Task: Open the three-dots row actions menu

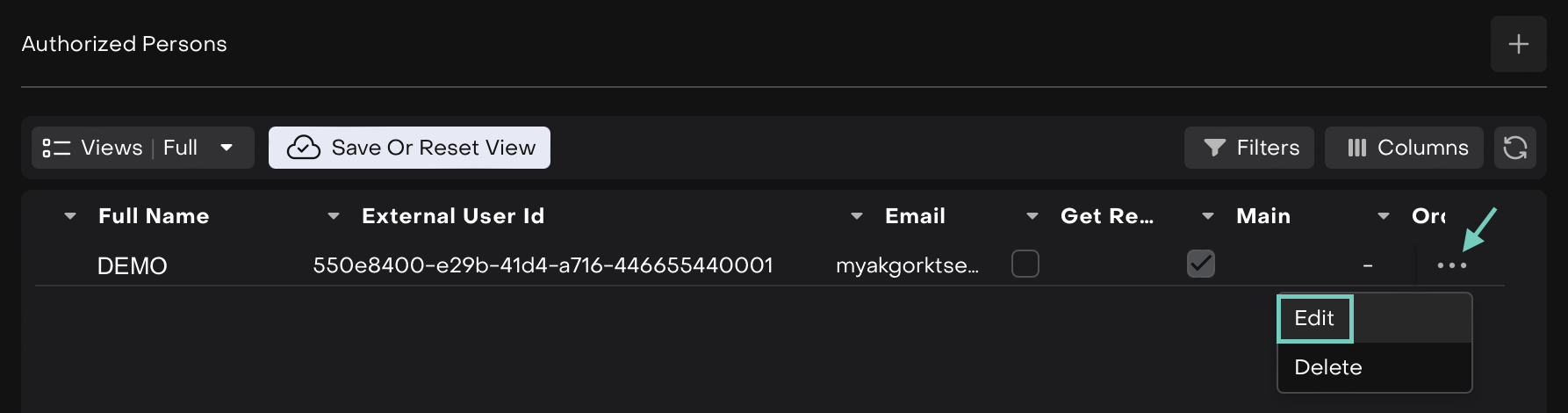Action: click(1451, 265)
